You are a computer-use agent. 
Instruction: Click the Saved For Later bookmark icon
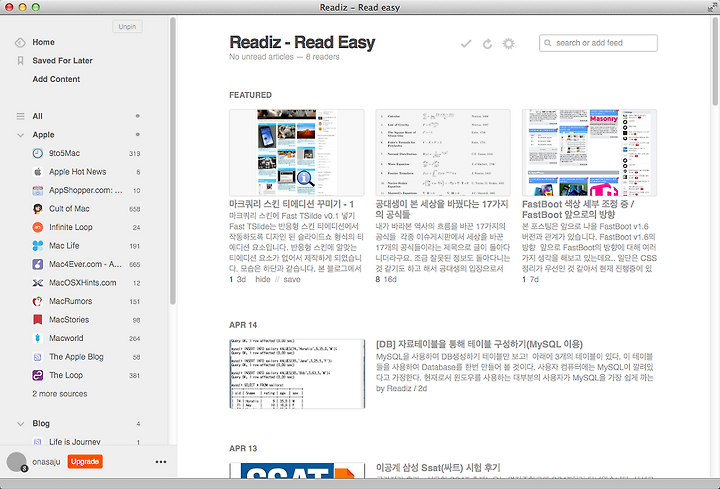coord(20,61)
